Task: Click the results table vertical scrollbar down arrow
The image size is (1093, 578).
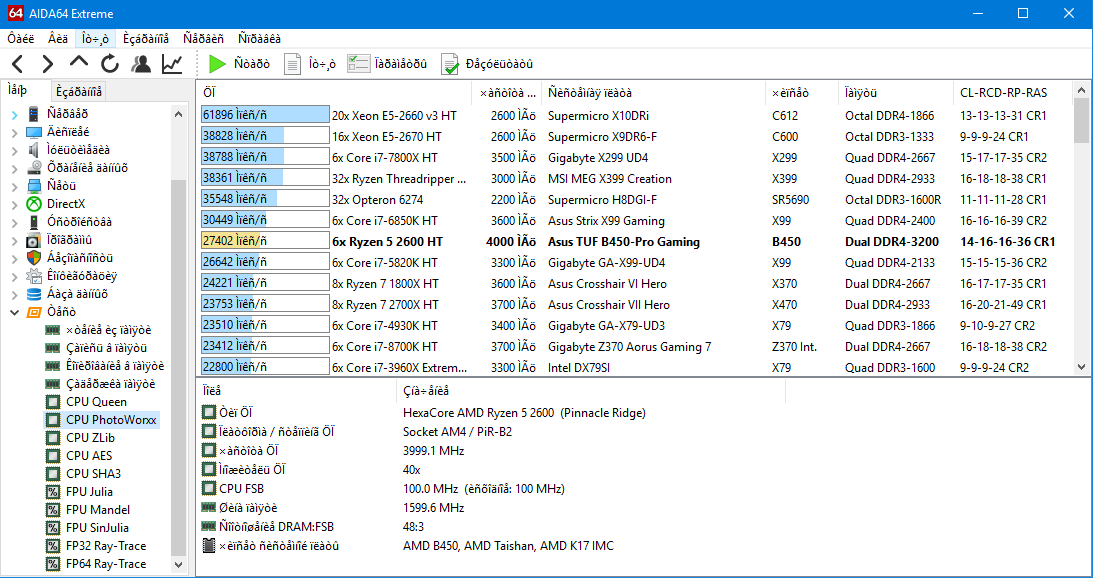Action: click(x=1081, y=367)
